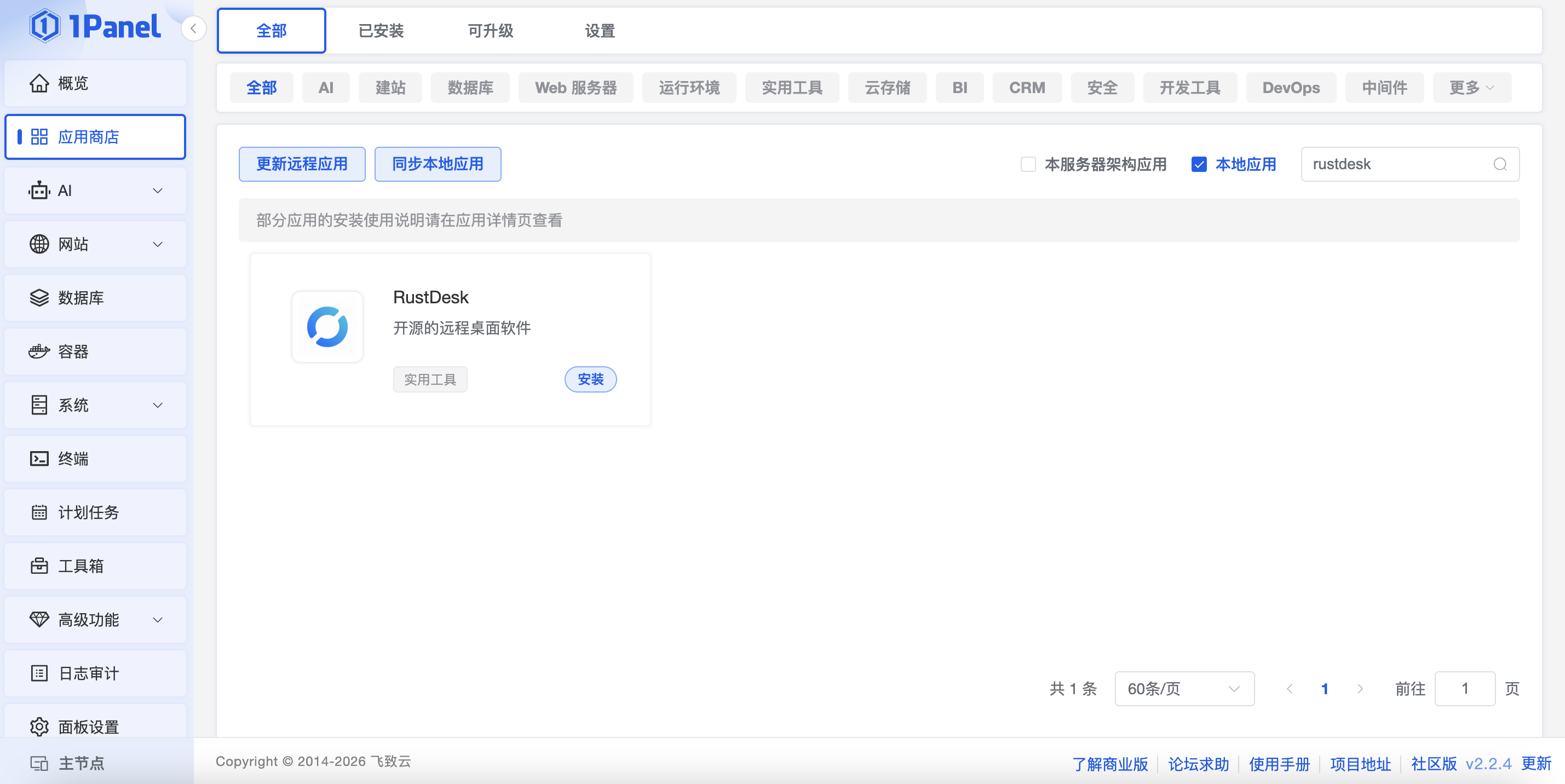This screenshot has height=784, width=1565.
Task: Install the RustDesk app
Action: (x=590, y=379)
